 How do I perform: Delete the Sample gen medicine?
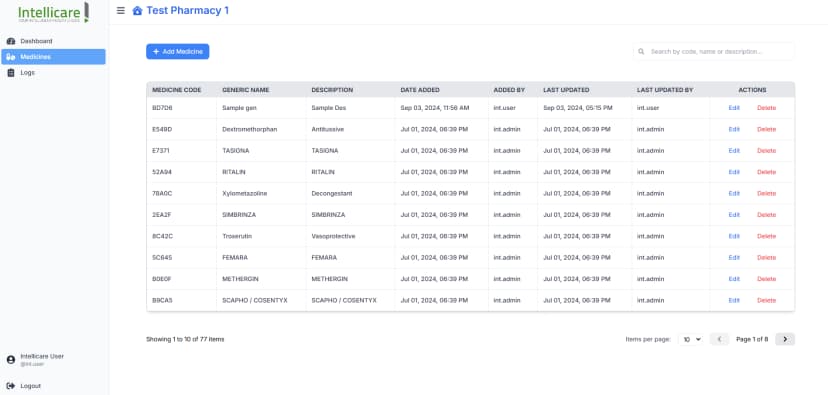[766, 108]
